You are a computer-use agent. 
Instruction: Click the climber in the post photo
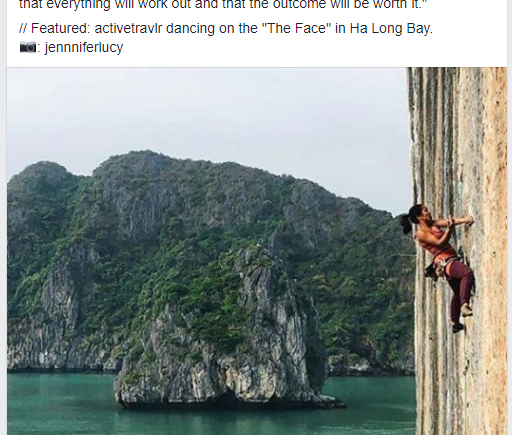coord(438,268)
